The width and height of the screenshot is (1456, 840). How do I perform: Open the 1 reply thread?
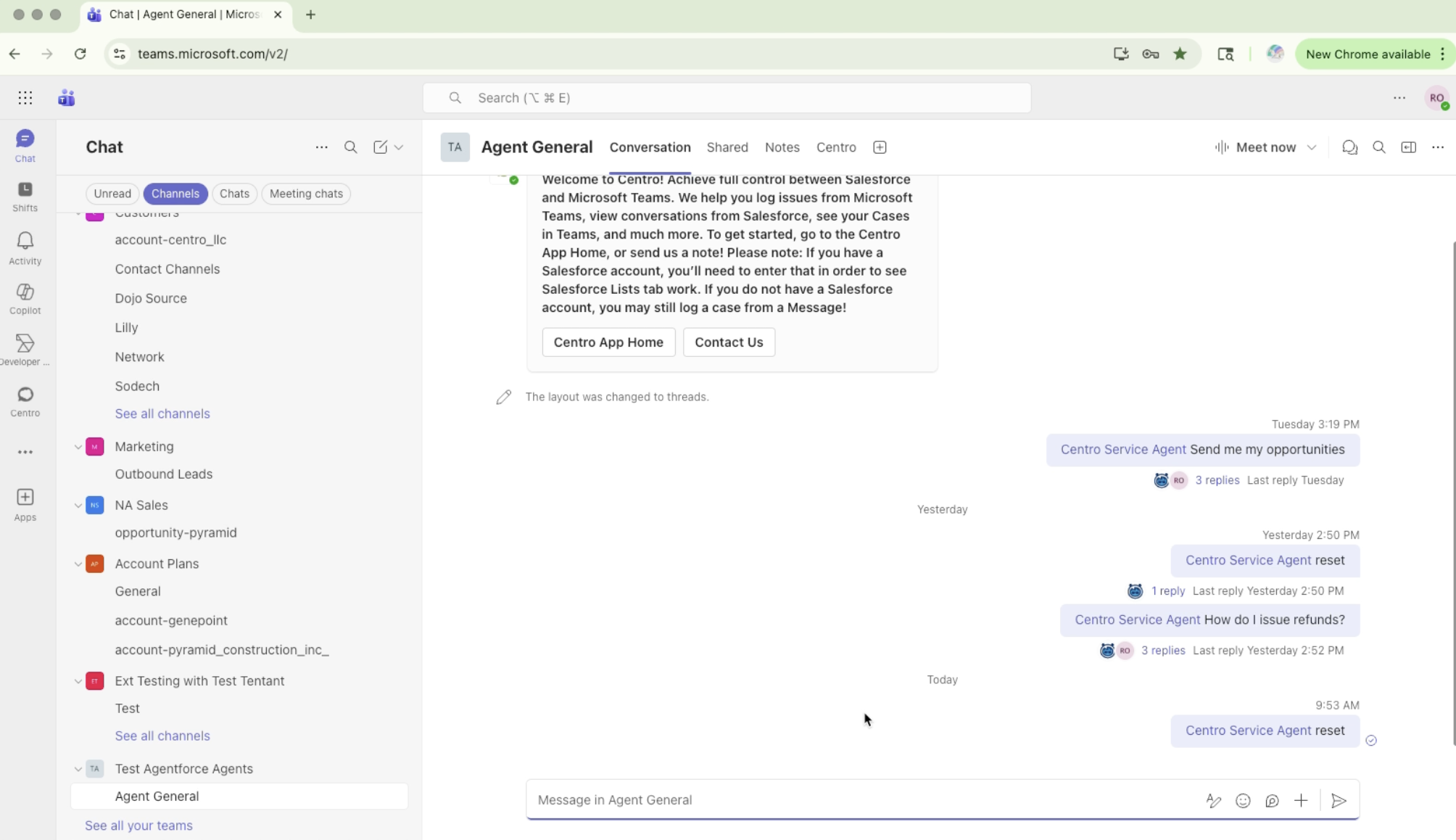(1167, 591)
